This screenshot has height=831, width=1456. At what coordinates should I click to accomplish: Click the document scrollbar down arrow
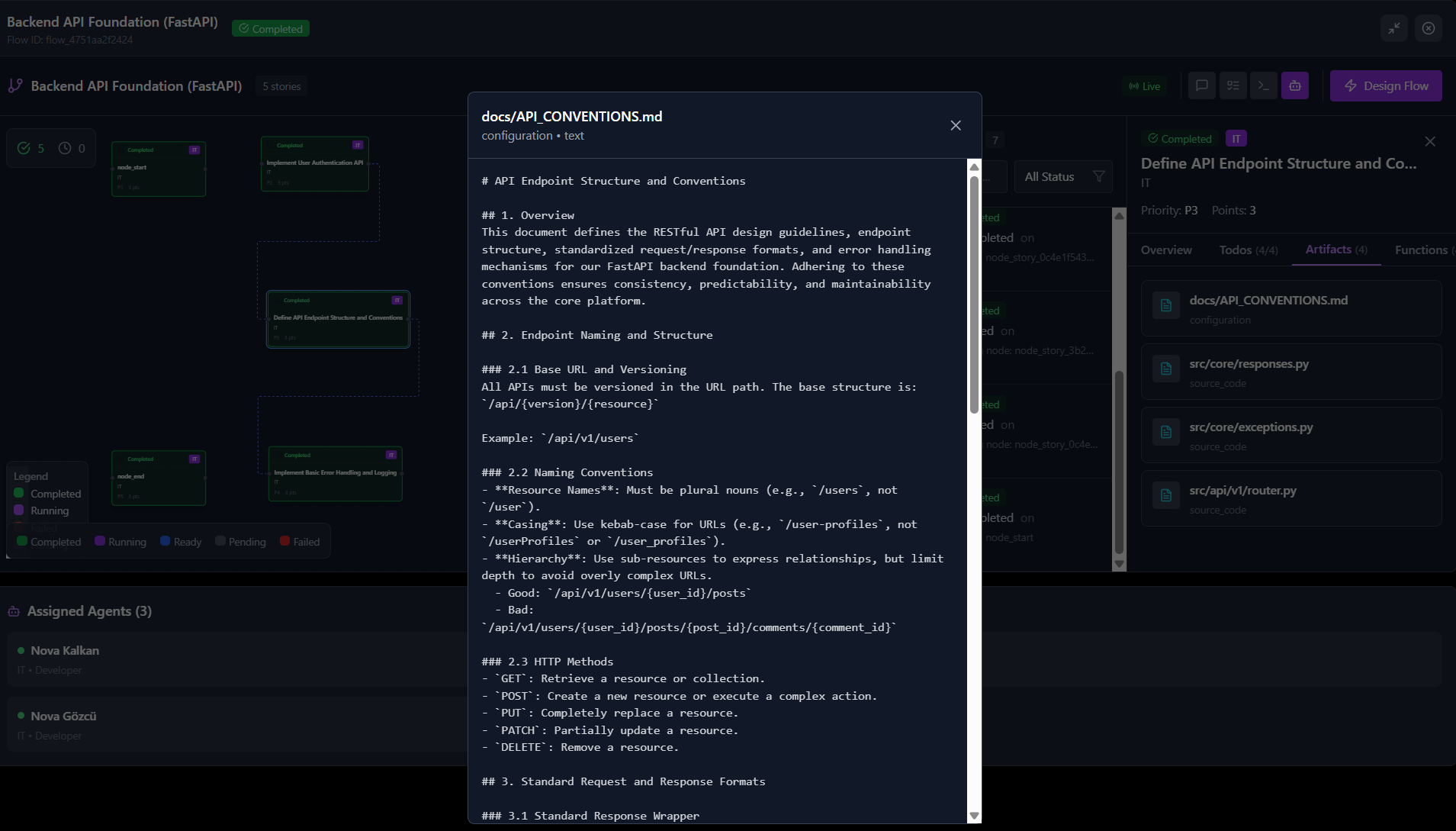pos(974,816)
